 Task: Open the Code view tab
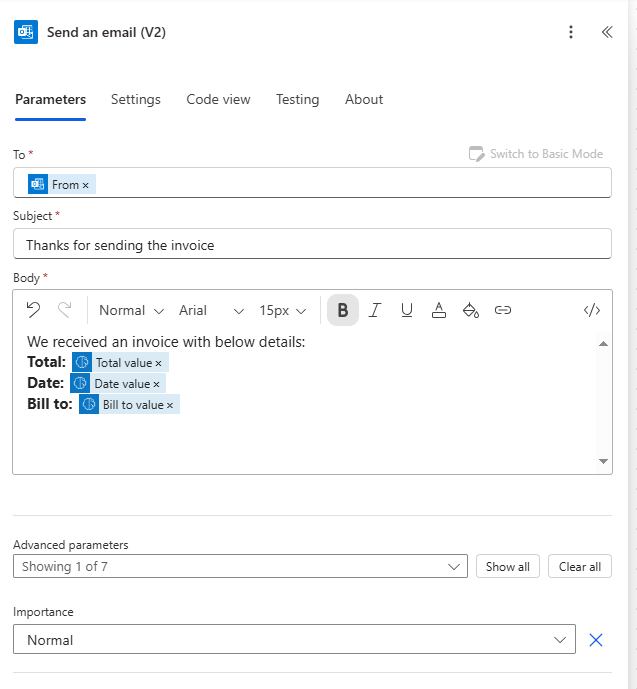point(218,99)
